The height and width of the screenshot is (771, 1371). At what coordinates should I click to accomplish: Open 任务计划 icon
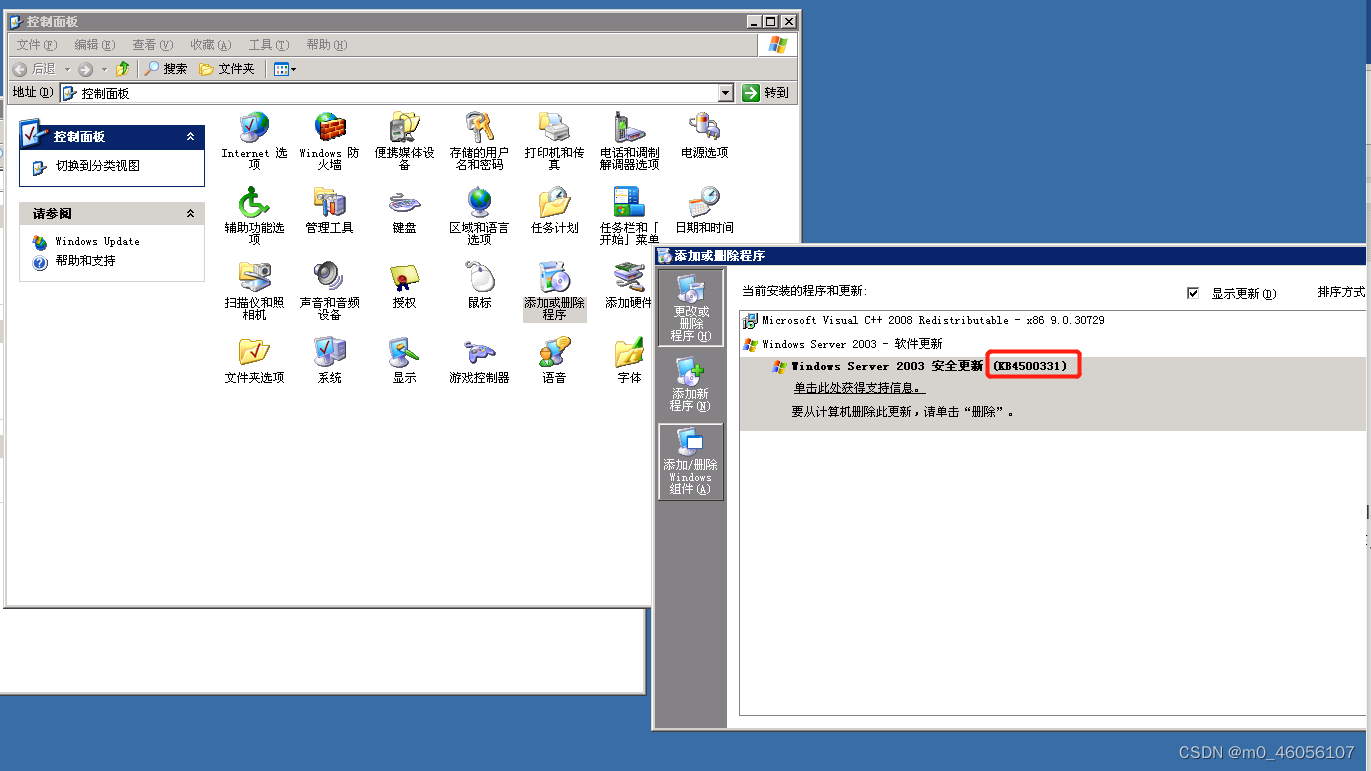554,211
